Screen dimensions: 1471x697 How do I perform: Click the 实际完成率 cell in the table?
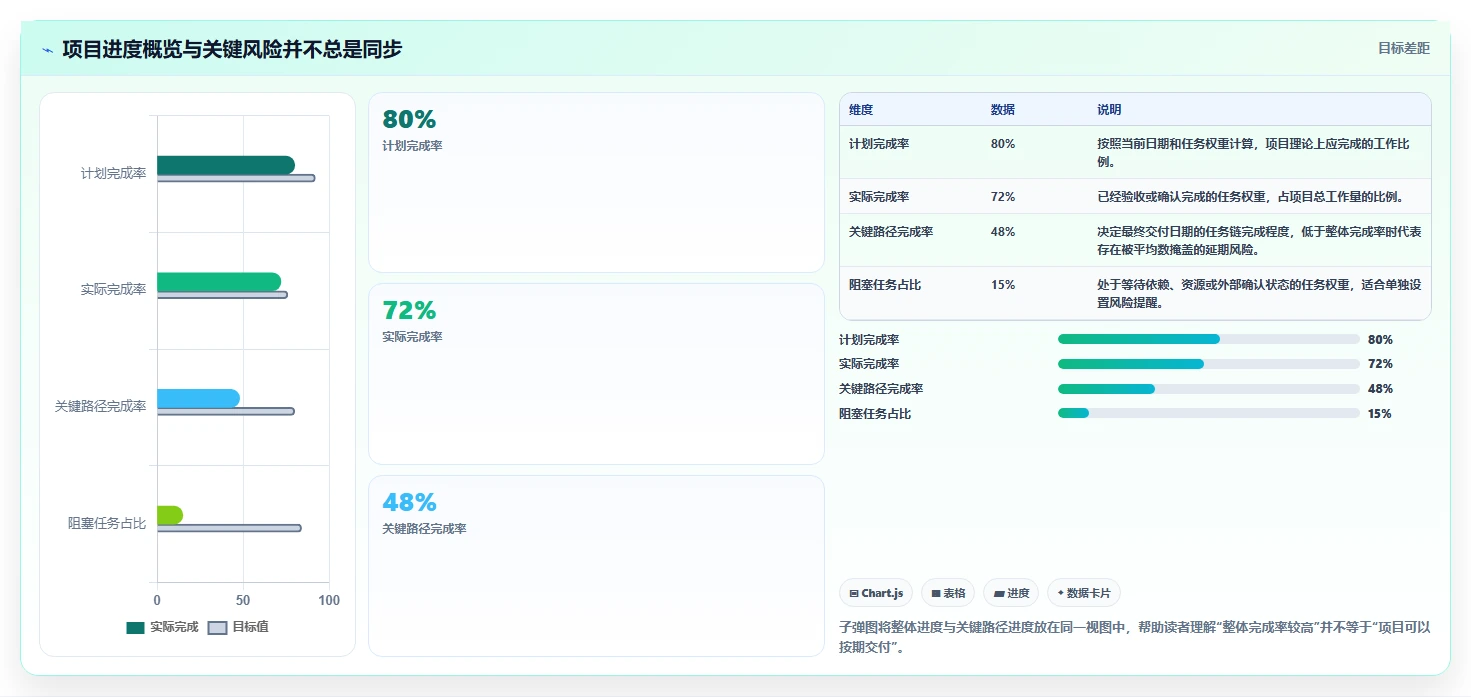pyautogui.click(x=879, y=197)
